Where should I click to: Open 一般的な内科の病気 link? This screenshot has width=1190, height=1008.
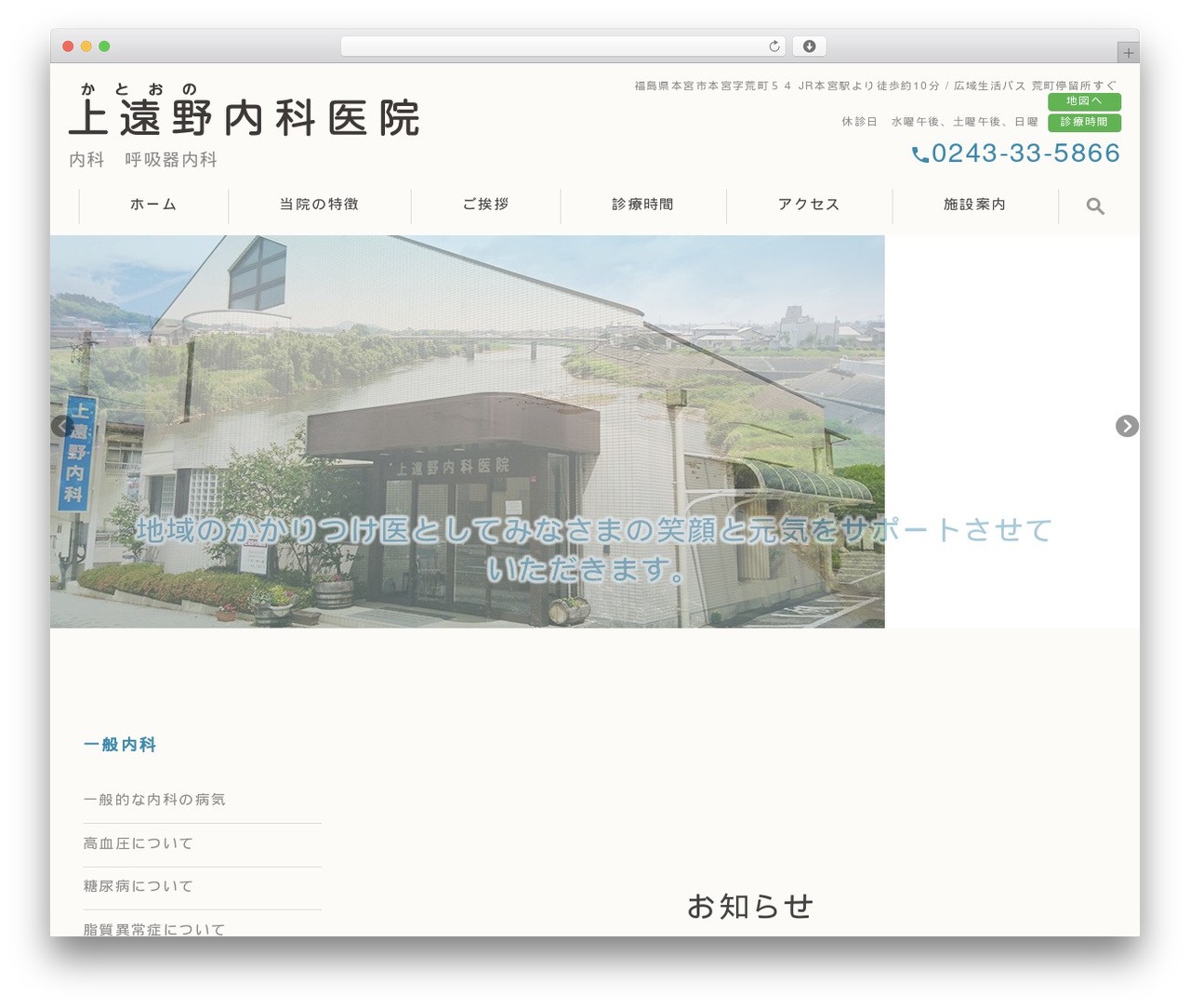[x=154, y=800]
